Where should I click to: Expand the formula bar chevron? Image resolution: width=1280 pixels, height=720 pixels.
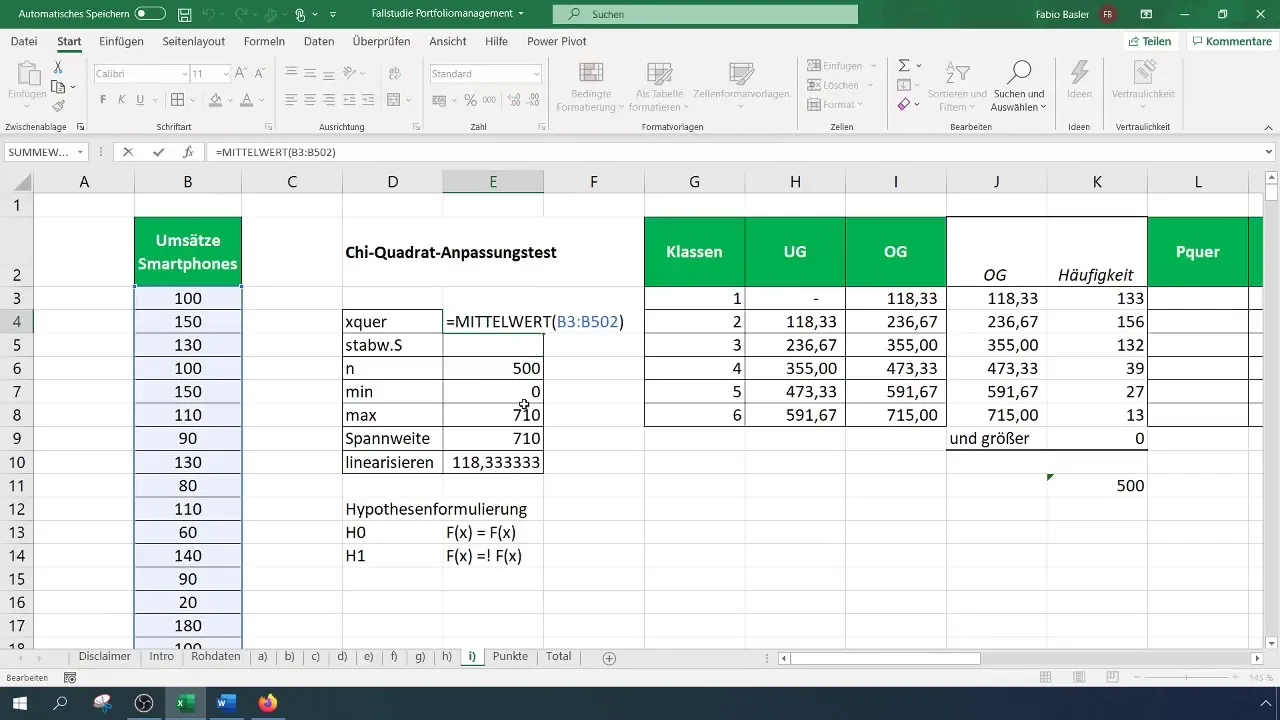[1269, 152]
